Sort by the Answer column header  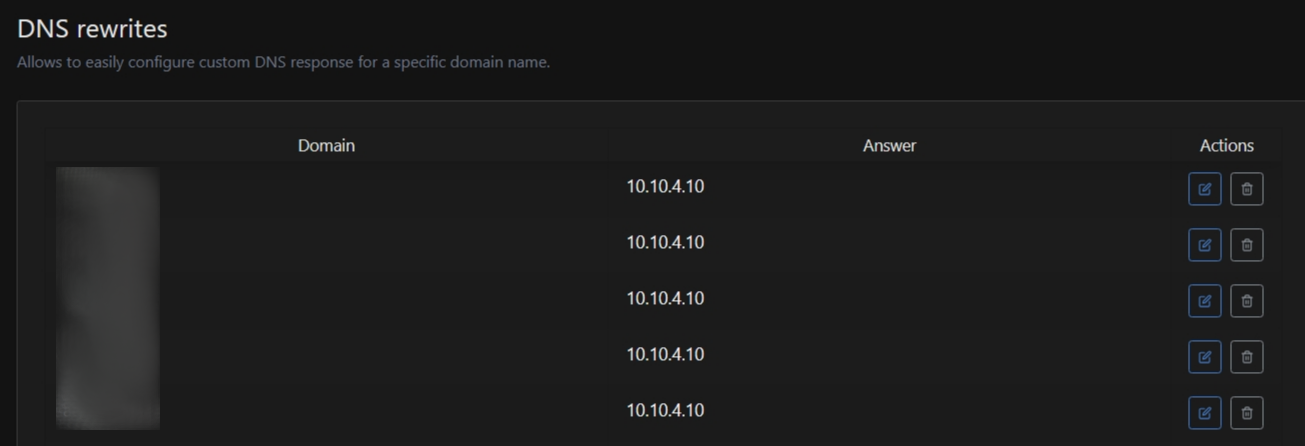pyautogui.click(x=889, y=145)
